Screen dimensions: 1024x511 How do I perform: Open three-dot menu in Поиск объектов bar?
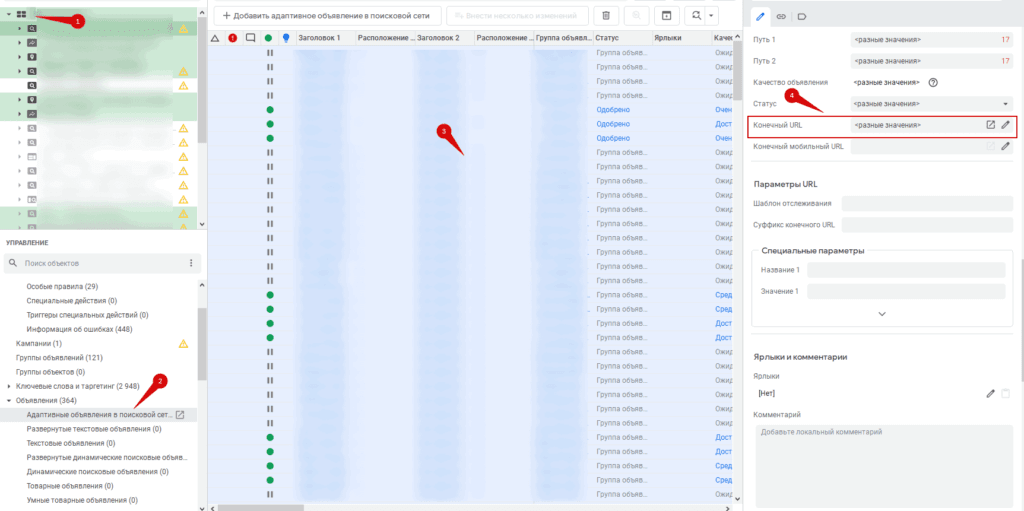point(191,263)
